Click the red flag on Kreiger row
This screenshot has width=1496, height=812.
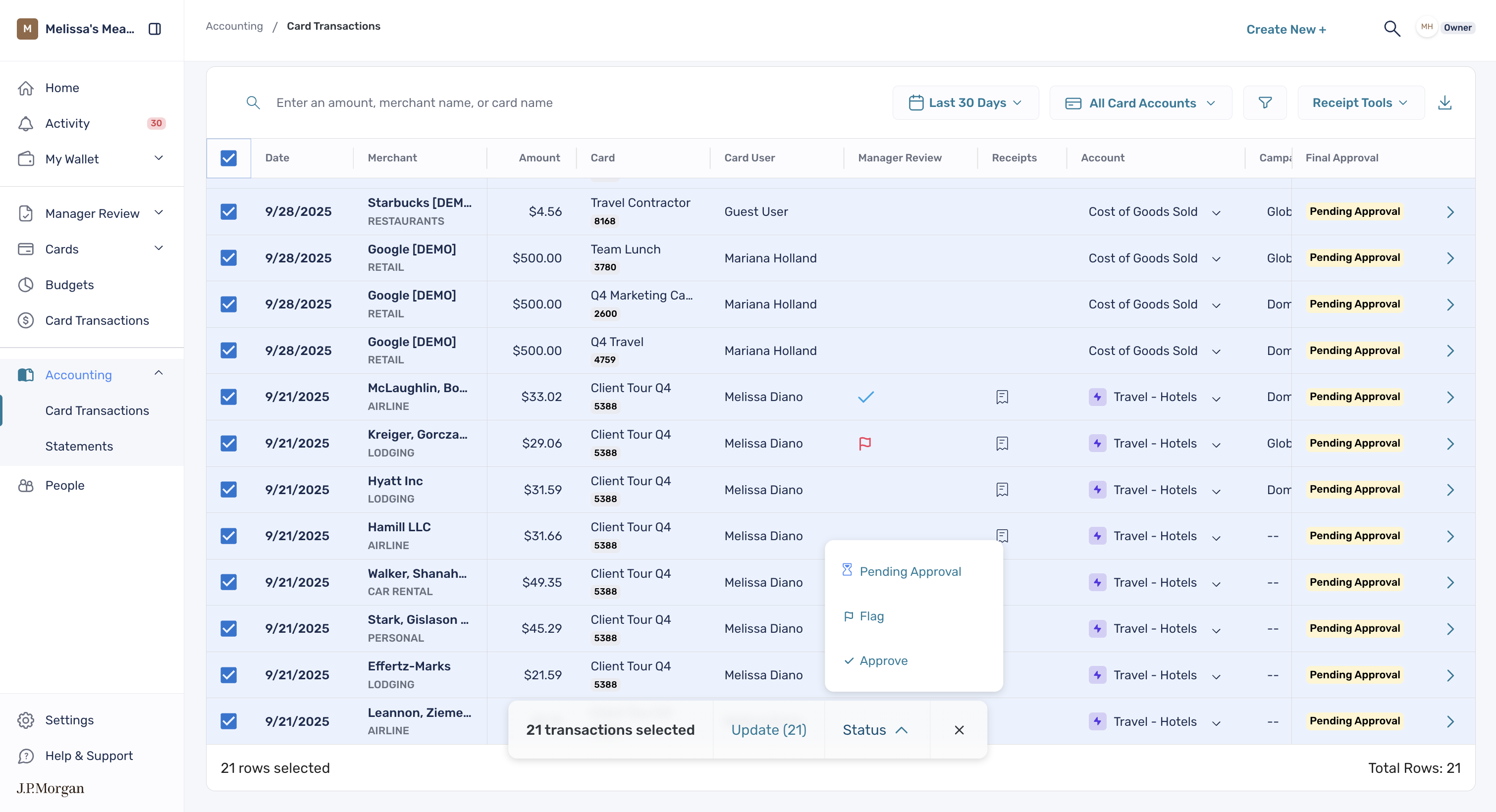[865, 444]
